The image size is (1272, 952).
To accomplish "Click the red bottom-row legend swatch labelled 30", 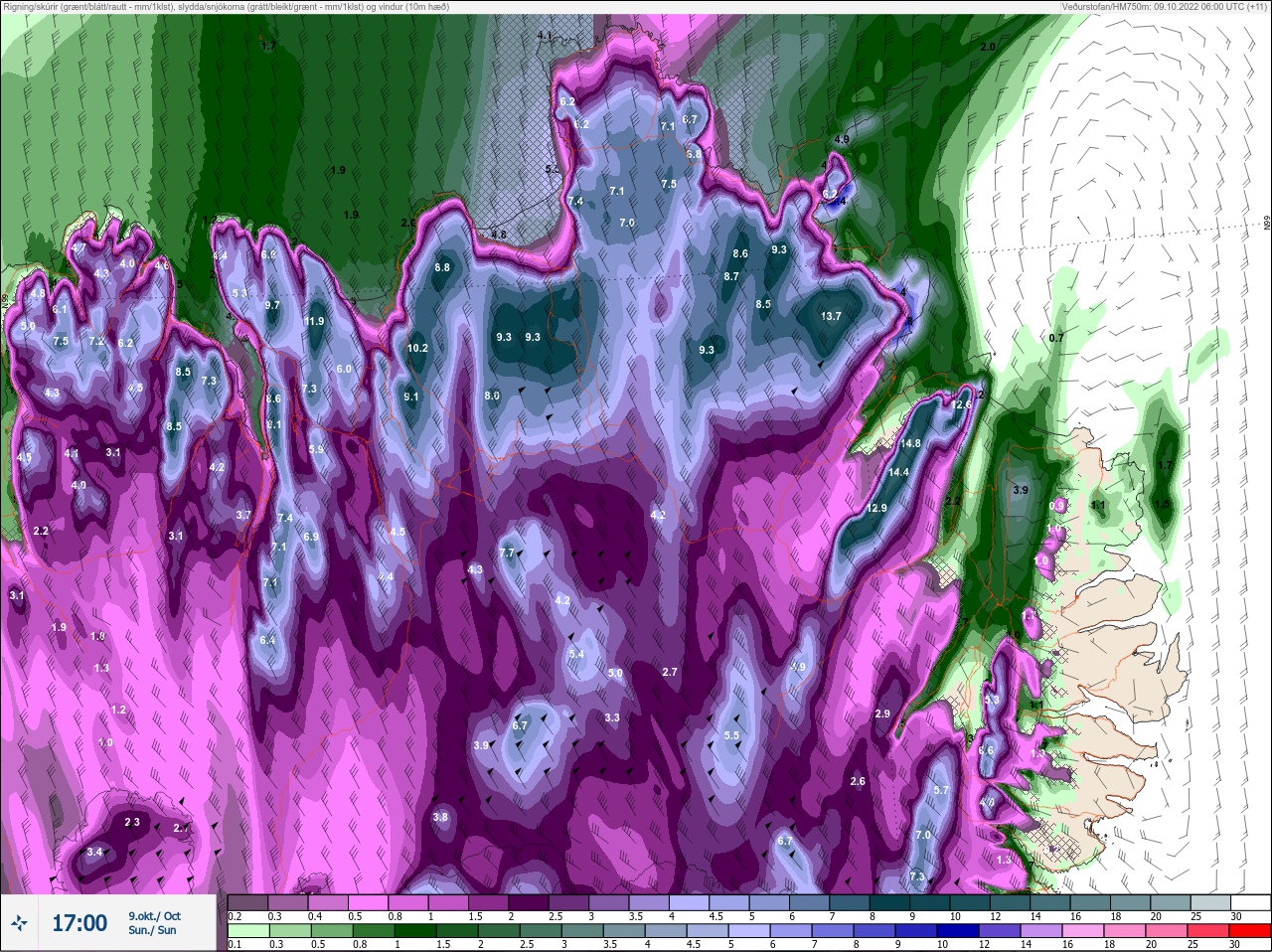I will [x=1250, y=931].
